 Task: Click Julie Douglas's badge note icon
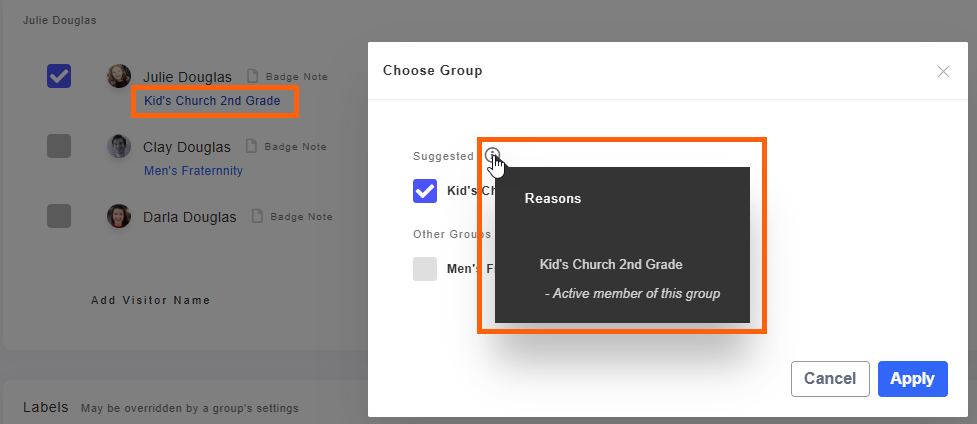[252, 76]
